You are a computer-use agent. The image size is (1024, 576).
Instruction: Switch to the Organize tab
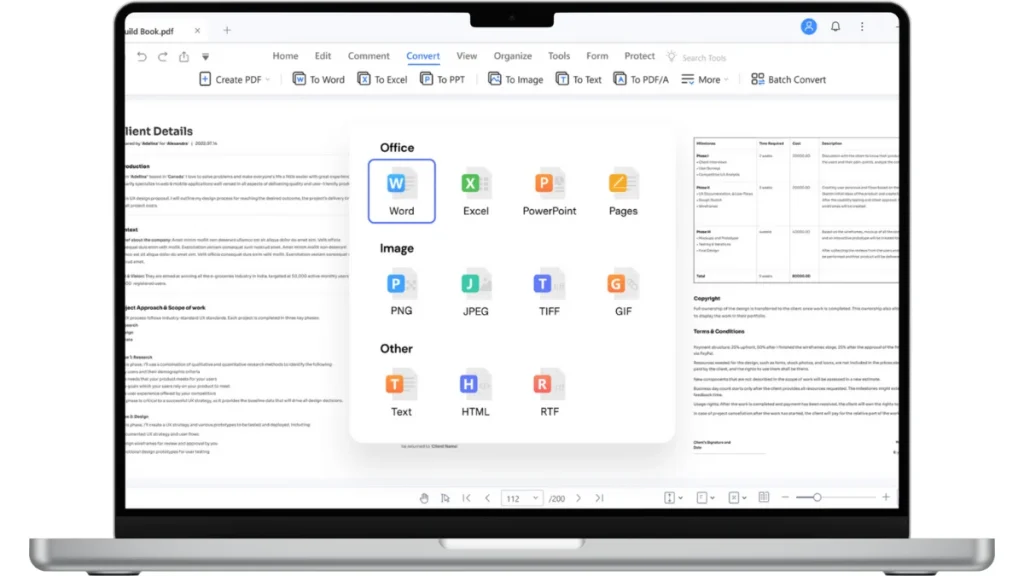tap(513, 57)
